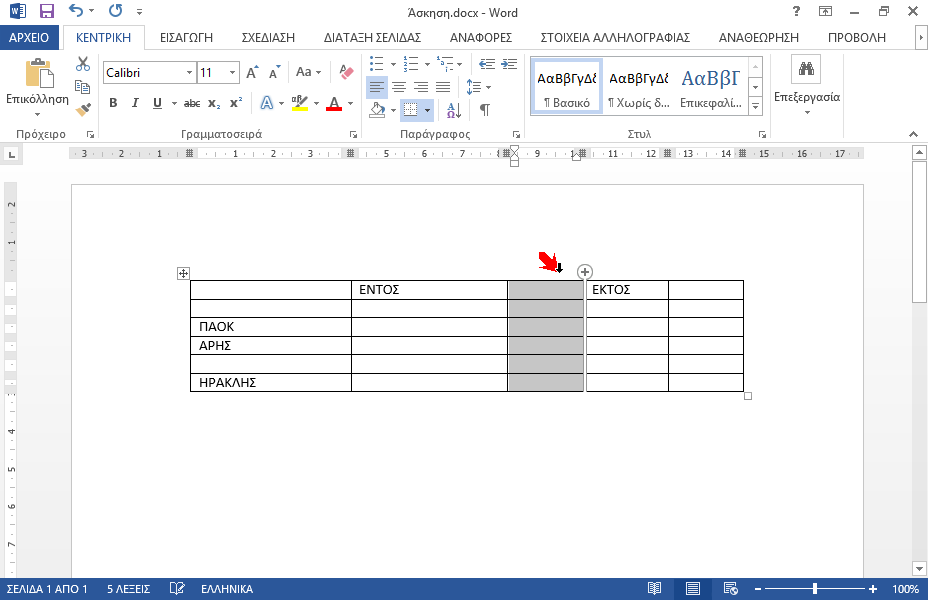Collapse the ribbon with the arrow
928x600 pixels.
tap(913, 134)
